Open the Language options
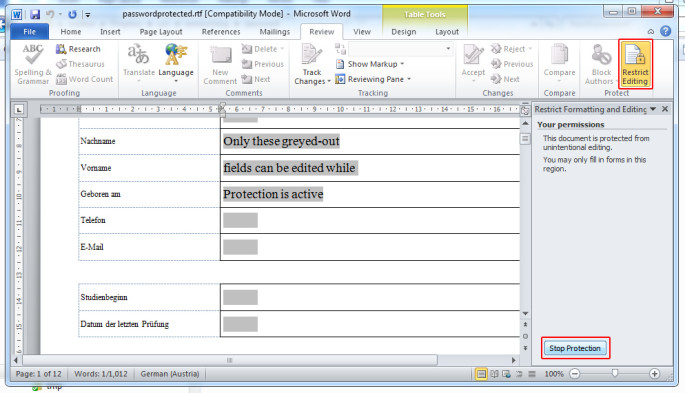This screenshot has width=685, height=393. pos(176,64)
